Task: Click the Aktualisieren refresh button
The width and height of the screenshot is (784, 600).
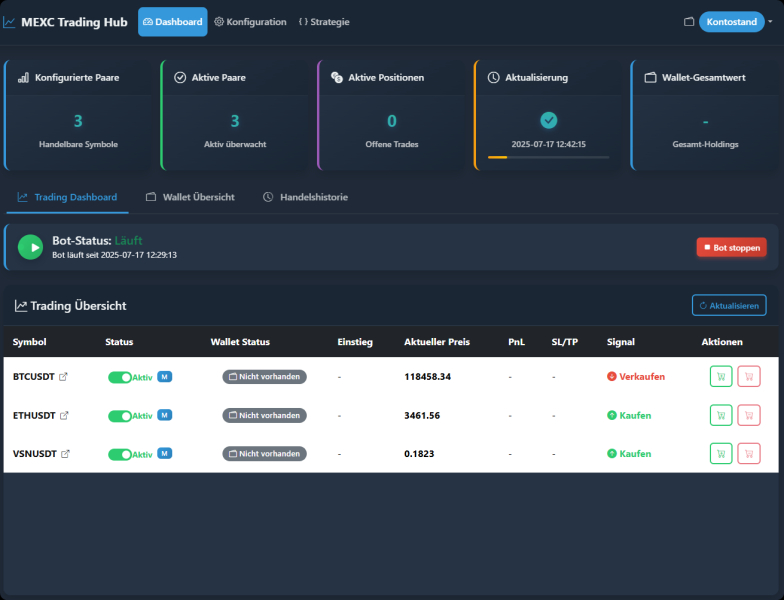Action: pos(729,305)
